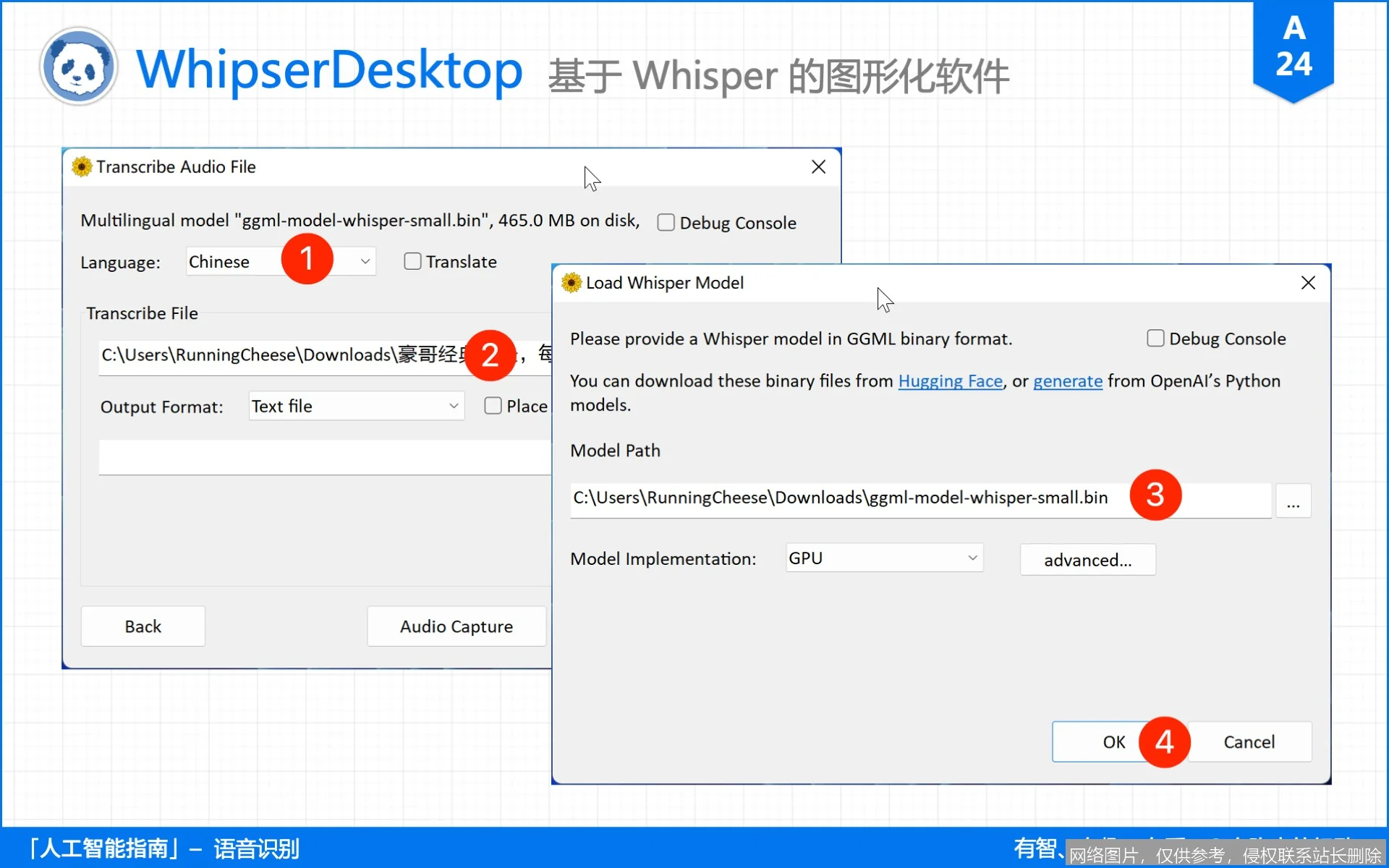The height and width of the screenshot is (868, 1389).
Task: Click the sunflower icon in Load Whisper Model title
Action: click(572, 283)
